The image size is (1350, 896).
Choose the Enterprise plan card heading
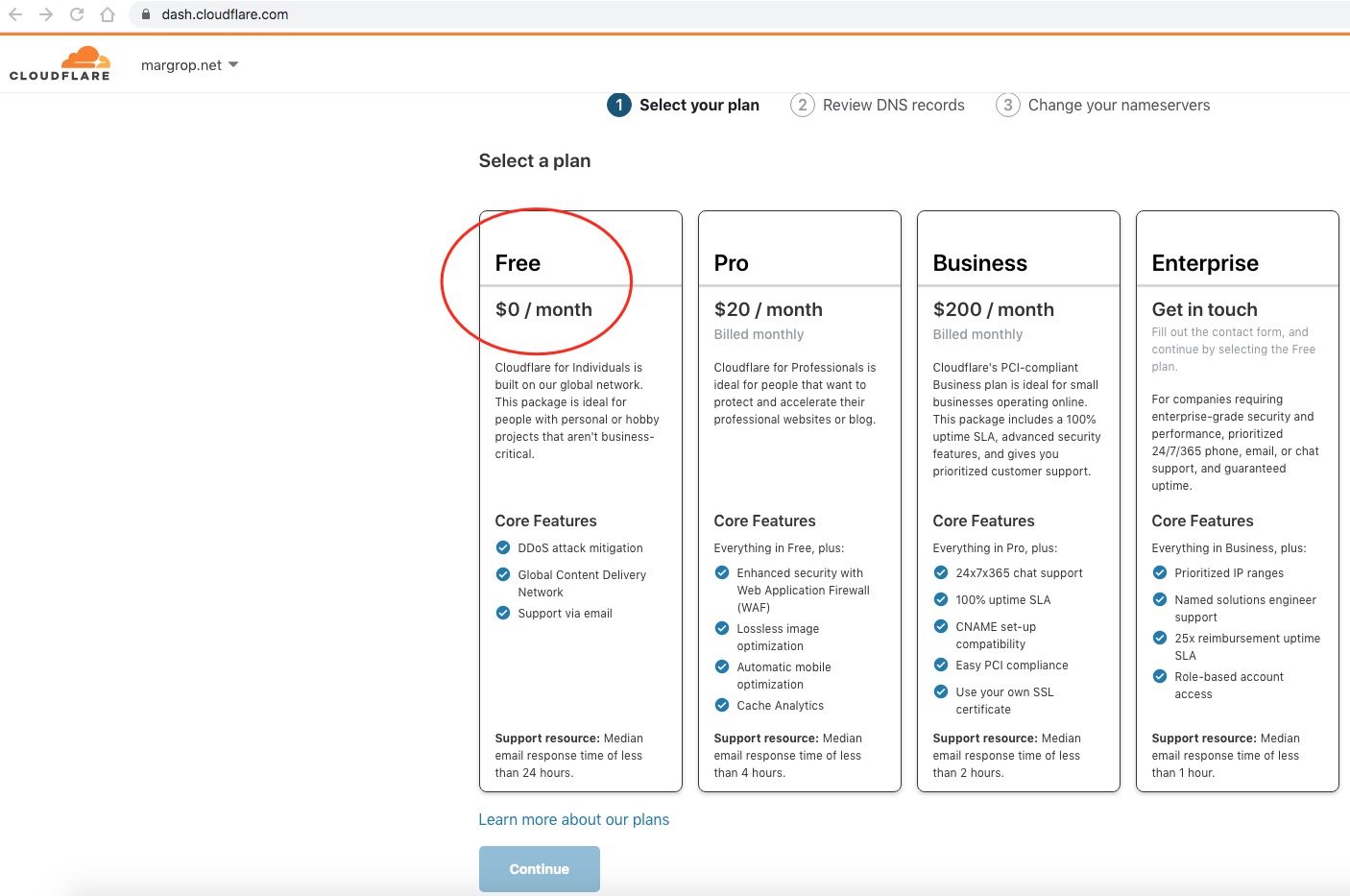[1205, 263]
